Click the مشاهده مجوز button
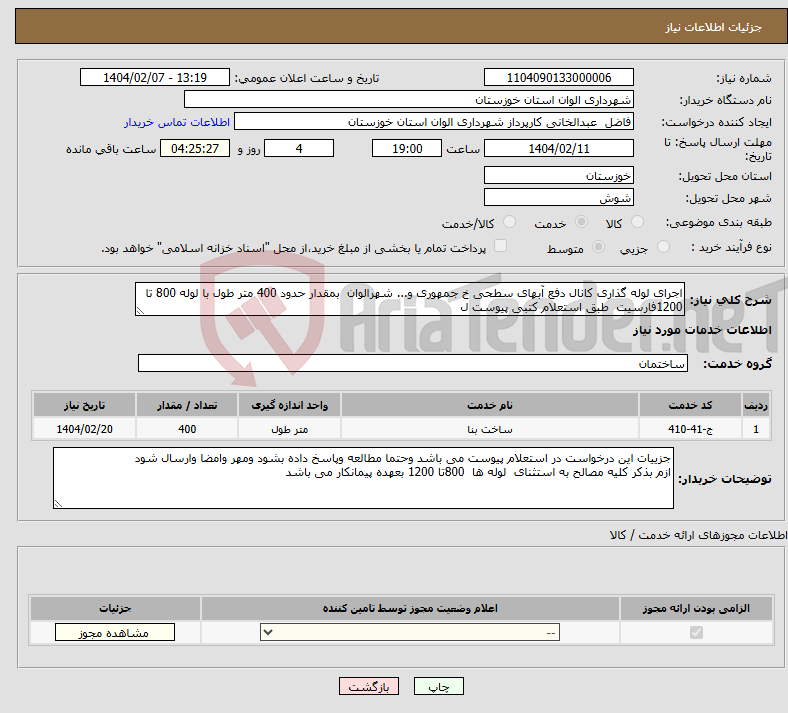This screenshot has height=713, width=788. point(115,633)
